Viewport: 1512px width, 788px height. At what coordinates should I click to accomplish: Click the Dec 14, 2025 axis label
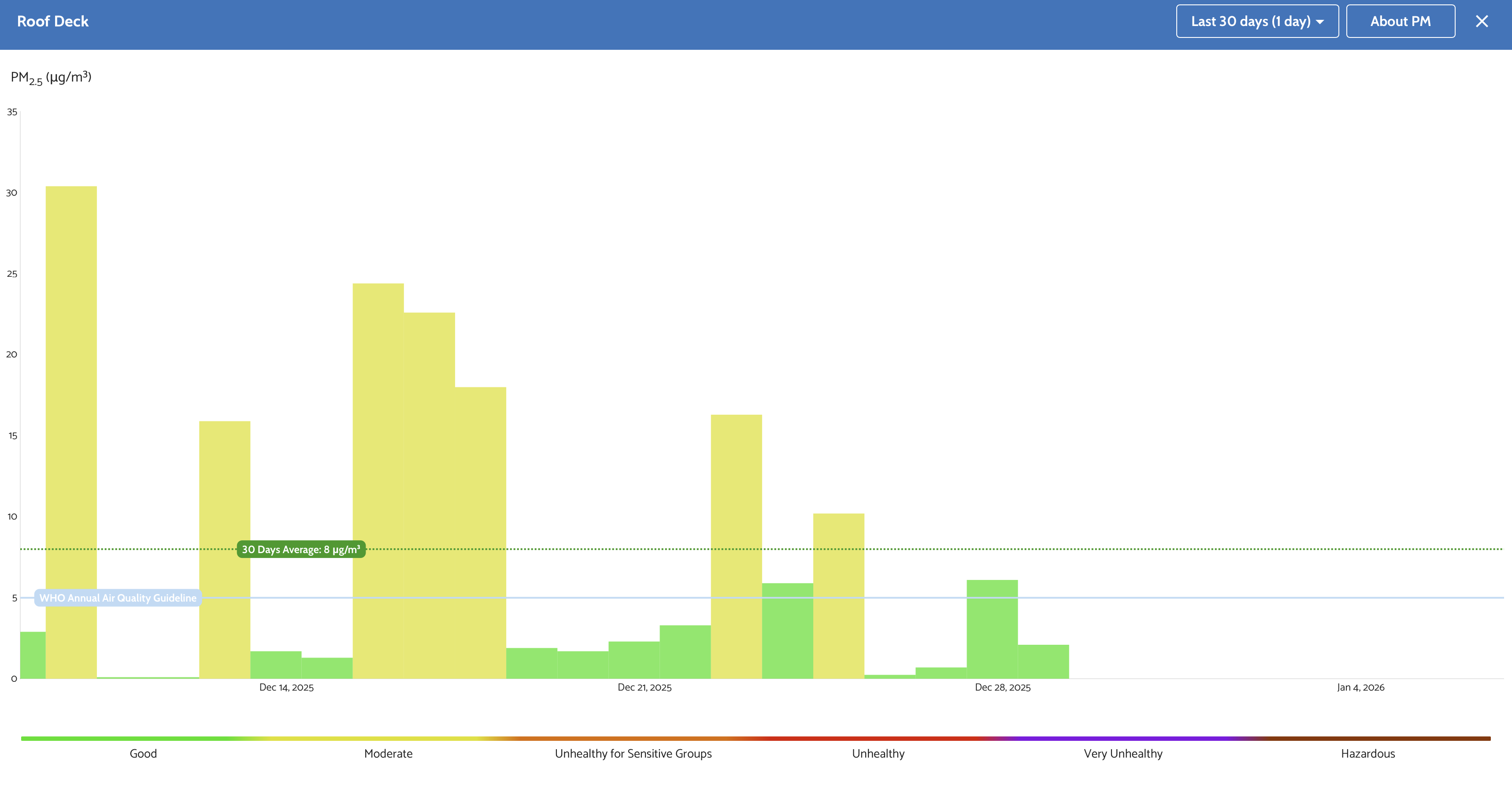[286, 688]
